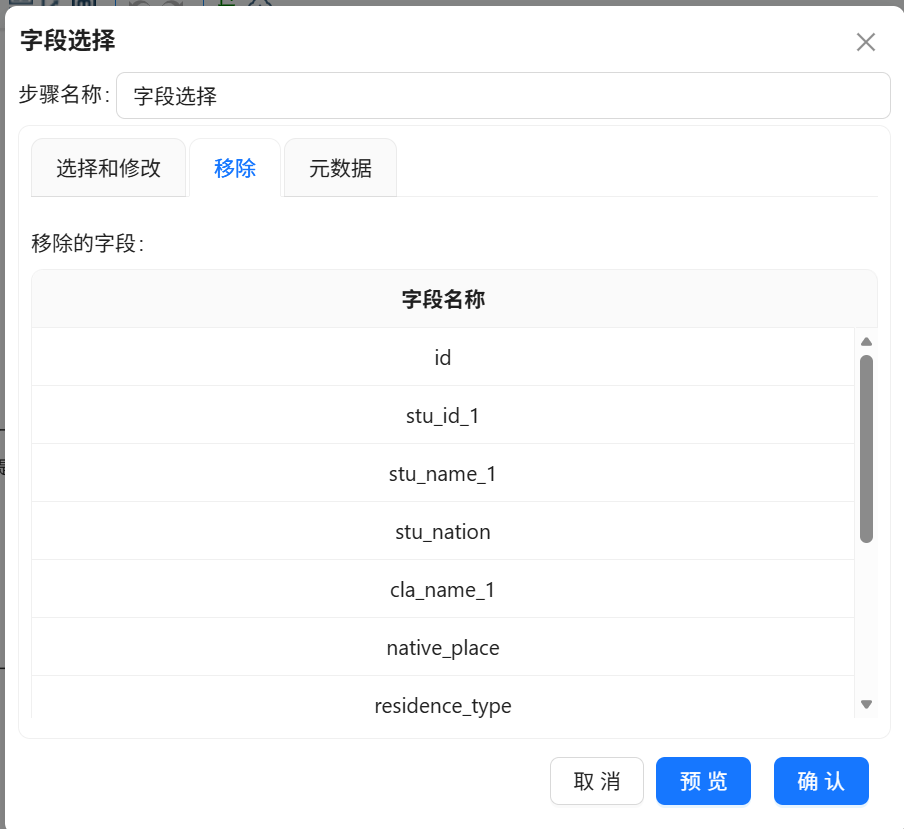Switch to the 选择和修改 tab
904x829 pixels.
tap(108, 168)
